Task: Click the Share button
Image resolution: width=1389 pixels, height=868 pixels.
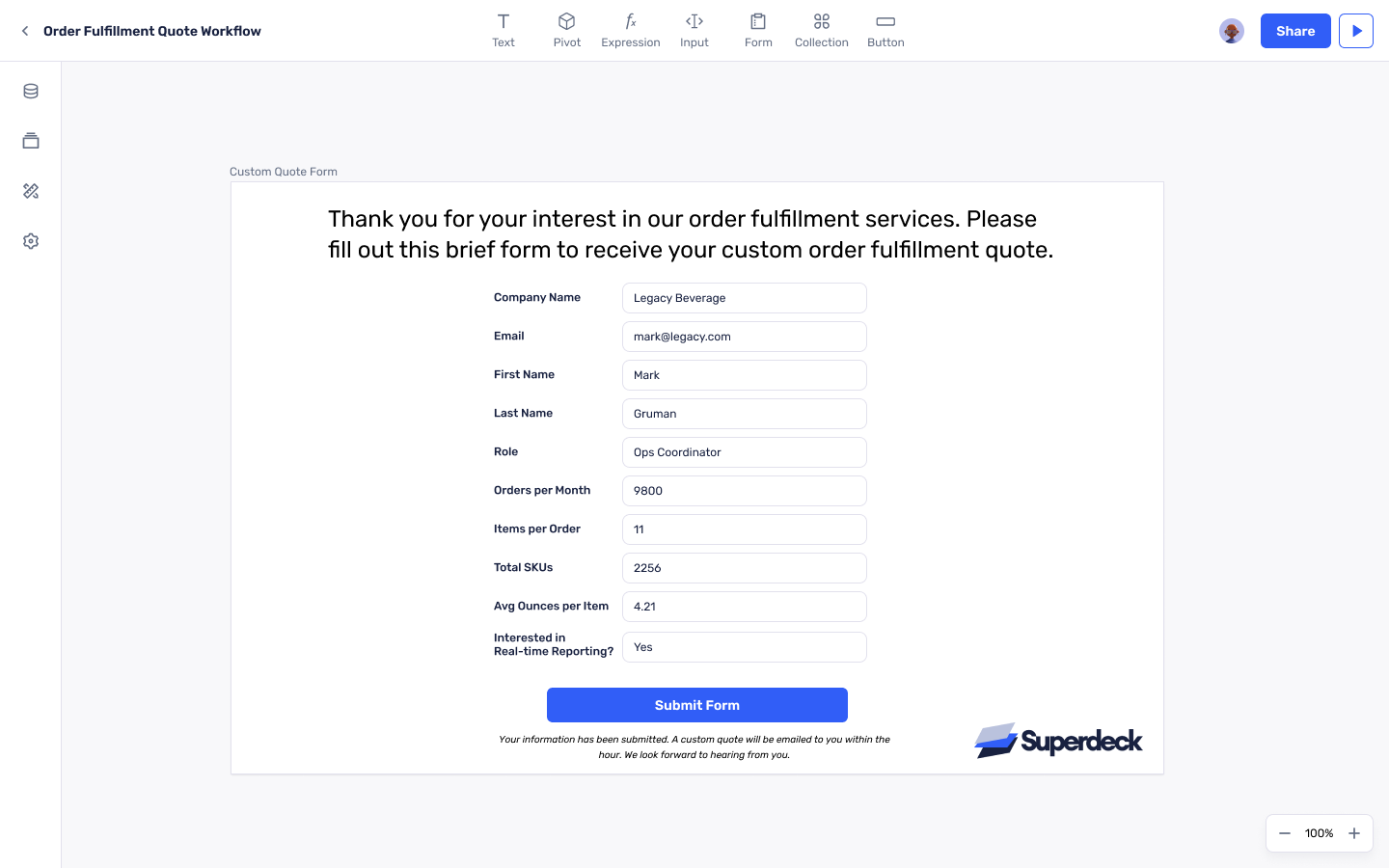Action: tap(1295, 31)
